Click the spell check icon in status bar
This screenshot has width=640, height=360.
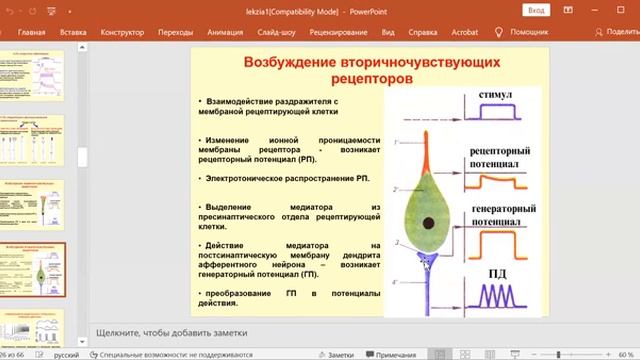39,355
